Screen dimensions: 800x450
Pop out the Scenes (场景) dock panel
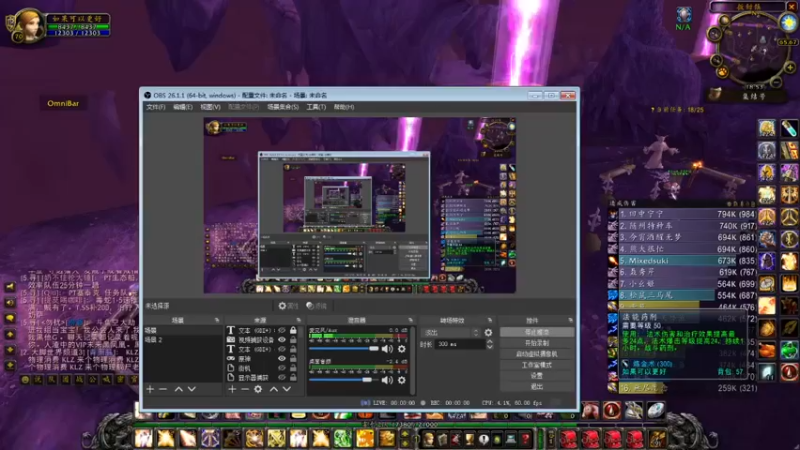coord(217,320)
